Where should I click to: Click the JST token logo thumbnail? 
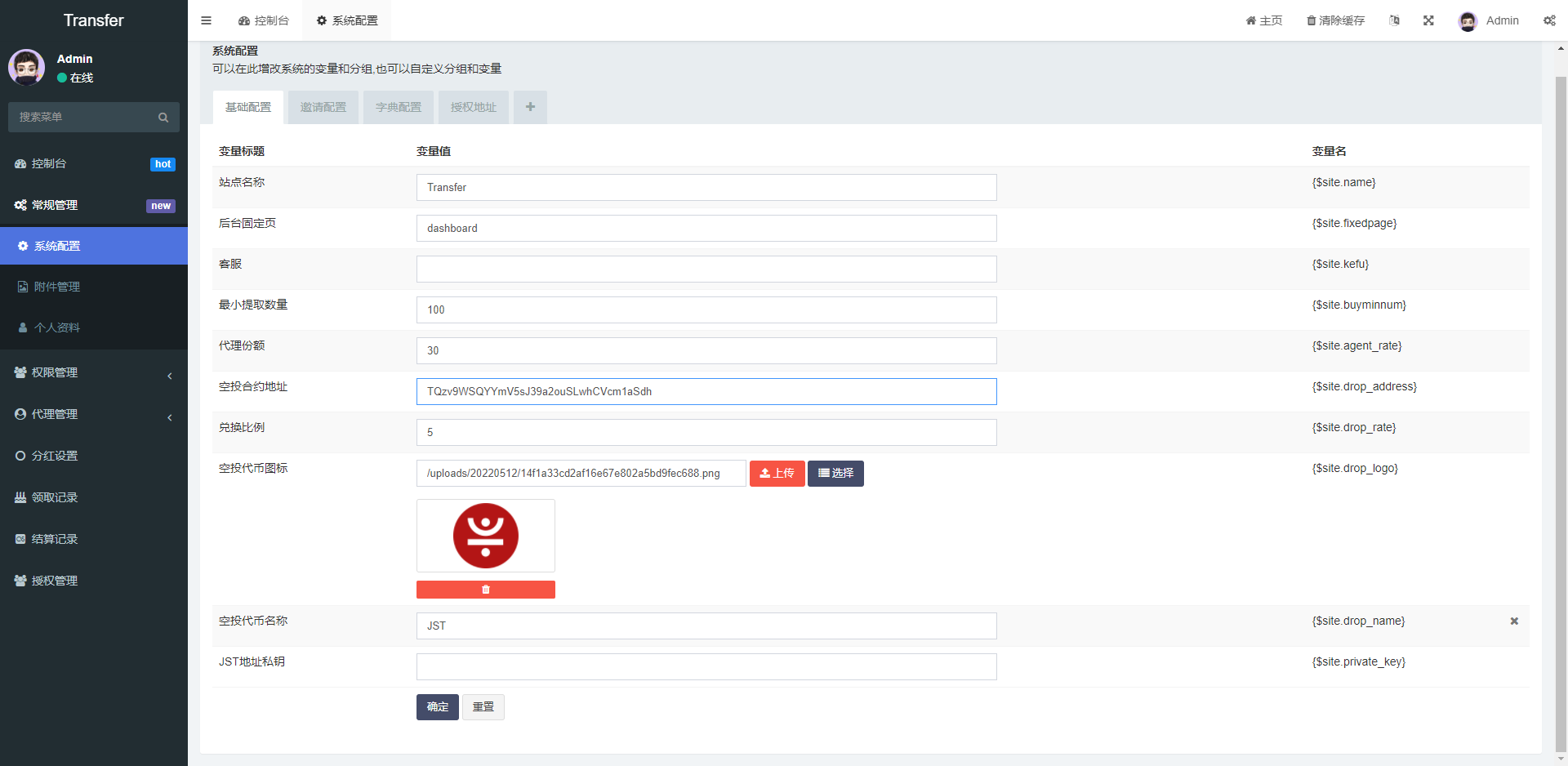(486, 536)
